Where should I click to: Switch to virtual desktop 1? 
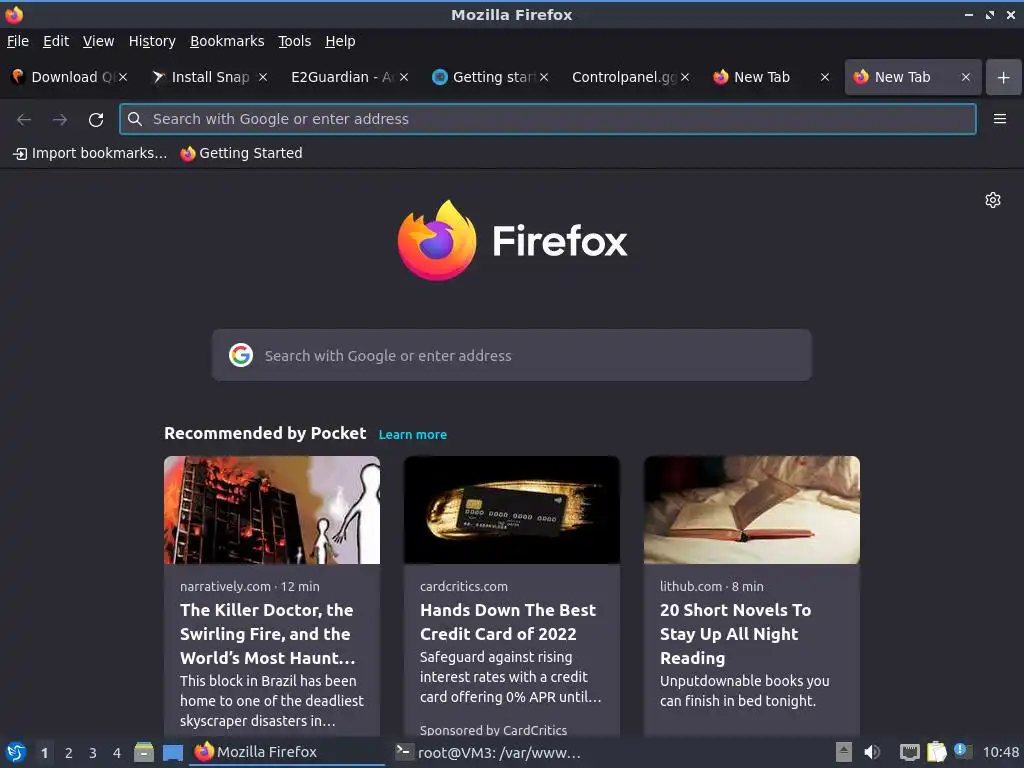pos(44,753)
